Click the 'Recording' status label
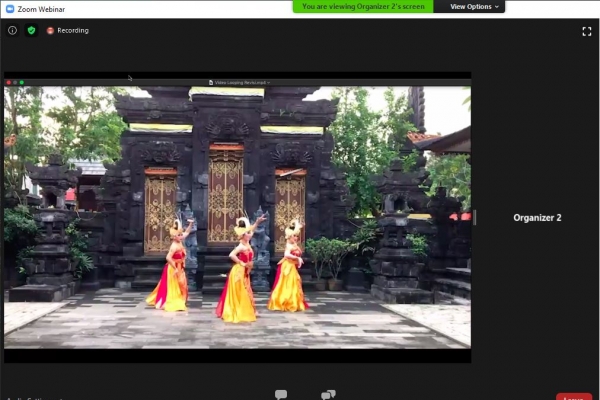 (x=72, y=30)
